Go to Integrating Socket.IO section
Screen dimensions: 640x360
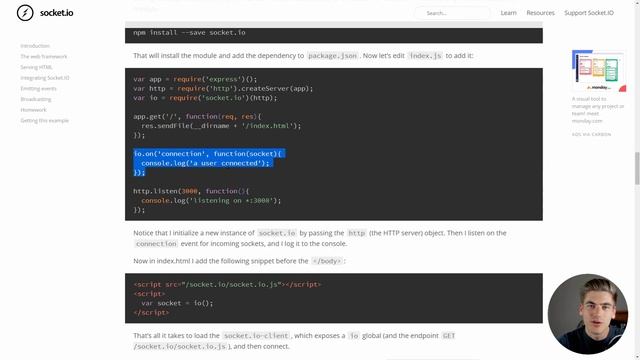point(45,78)
